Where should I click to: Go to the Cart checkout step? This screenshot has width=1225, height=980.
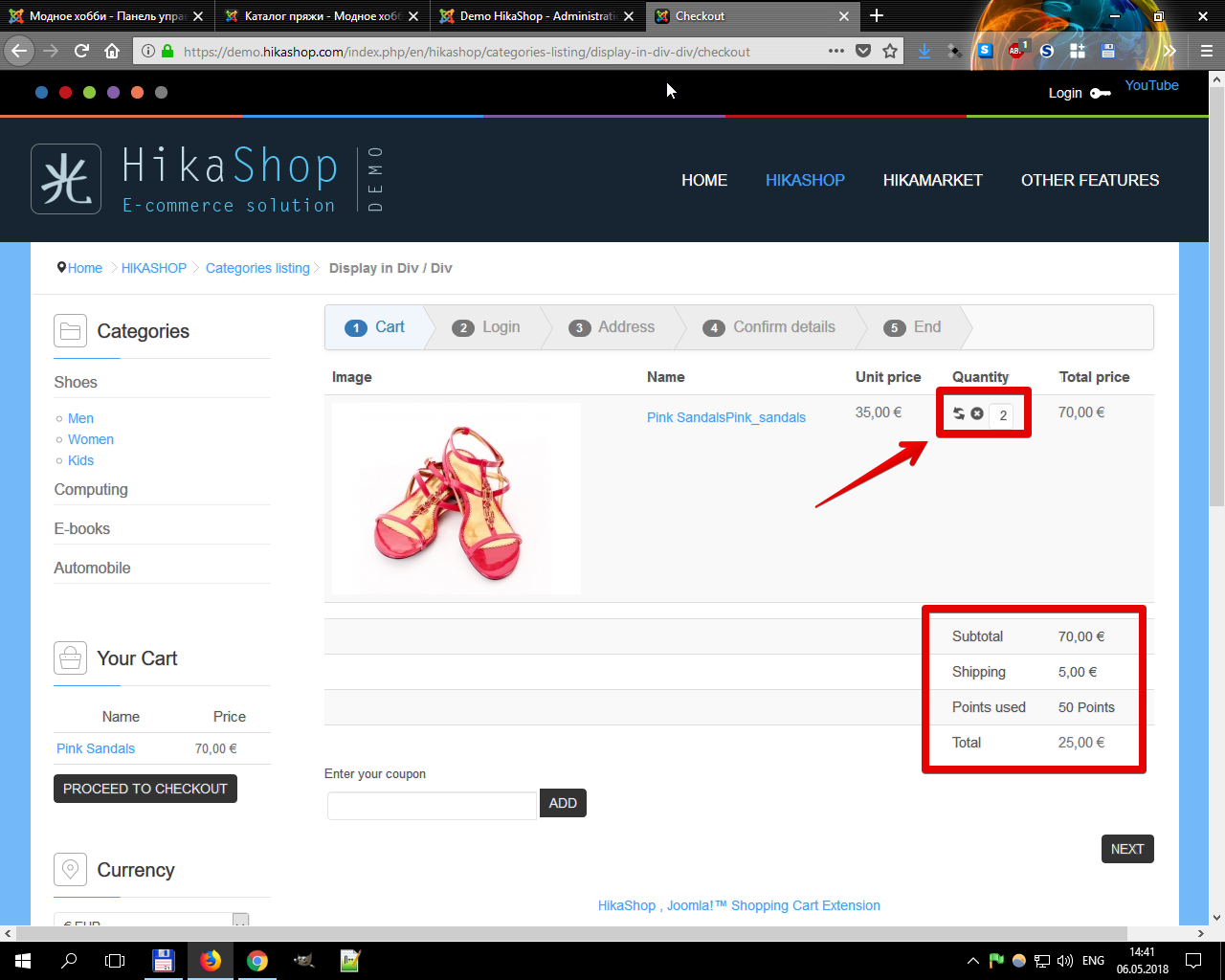point(375,327)
